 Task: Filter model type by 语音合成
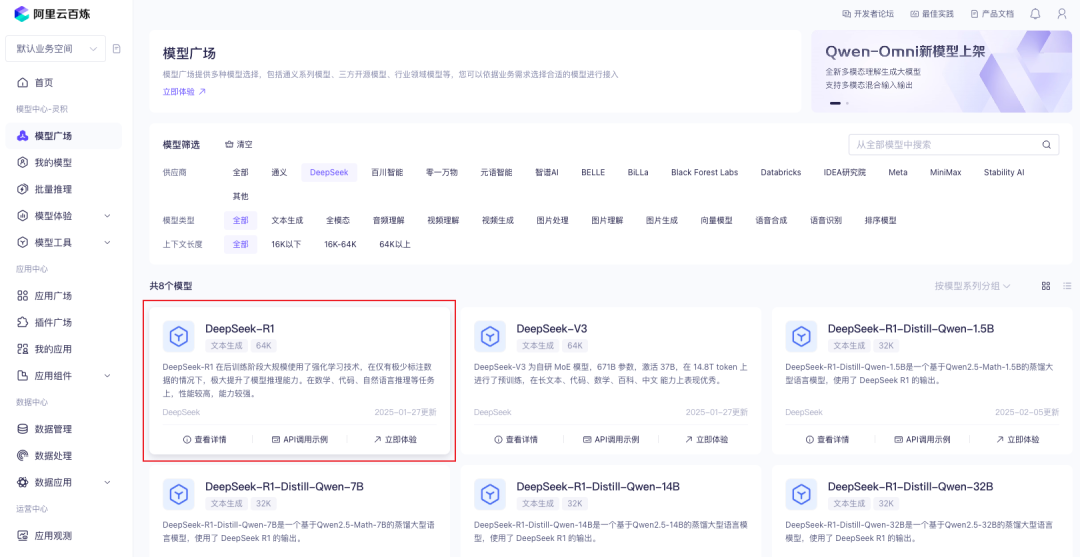[x=771, y=221]
